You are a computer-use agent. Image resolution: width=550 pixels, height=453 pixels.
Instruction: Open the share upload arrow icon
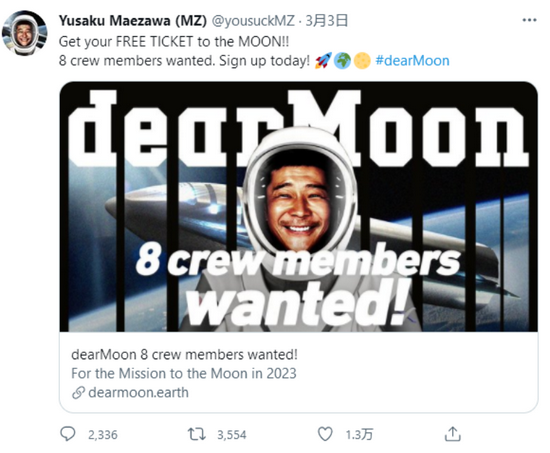coord(452,434)
